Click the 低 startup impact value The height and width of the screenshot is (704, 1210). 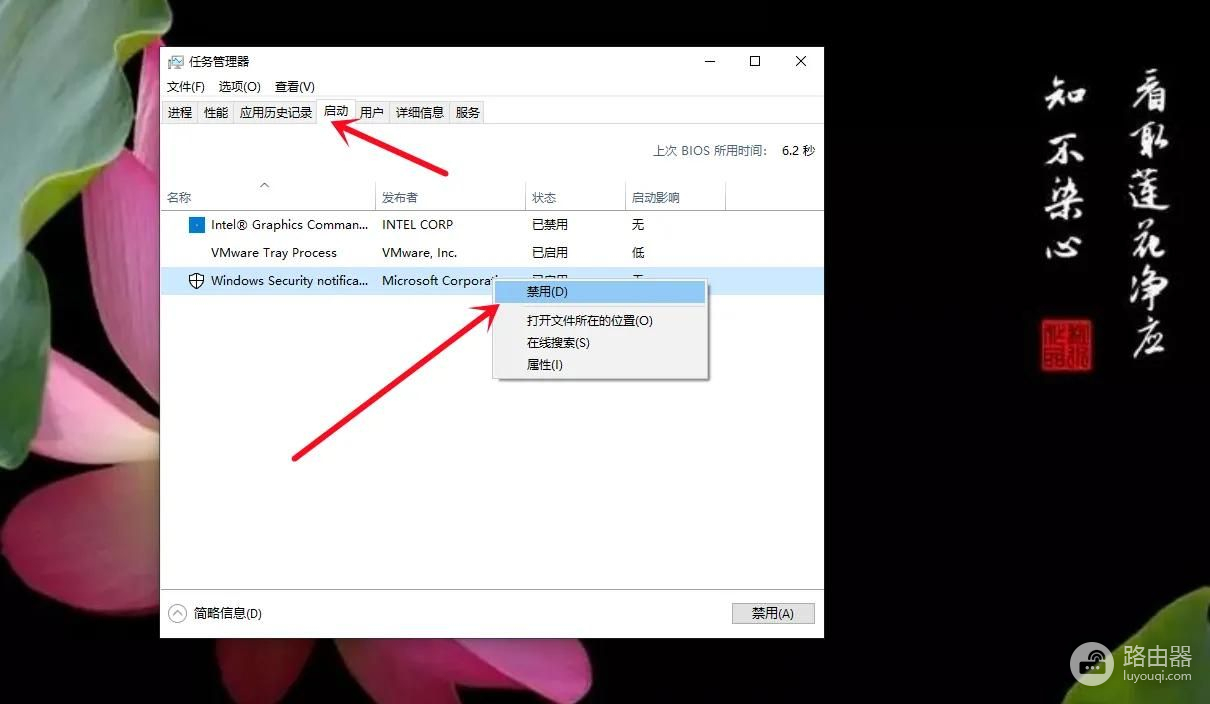638,253
